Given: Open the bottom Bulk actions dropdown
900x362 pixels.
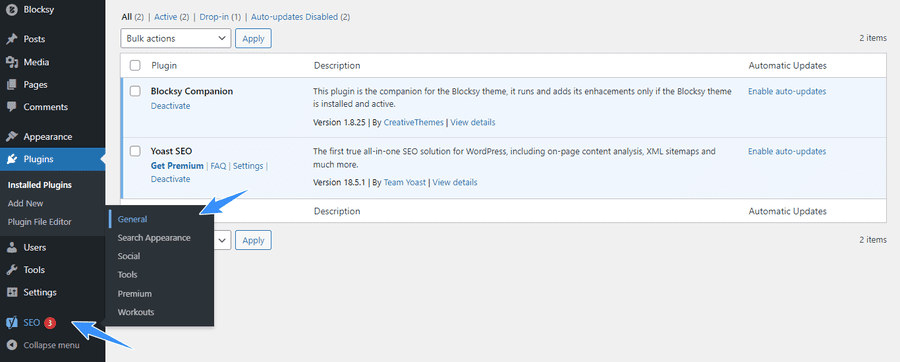Looking at the screenshot, I should 222,240.
